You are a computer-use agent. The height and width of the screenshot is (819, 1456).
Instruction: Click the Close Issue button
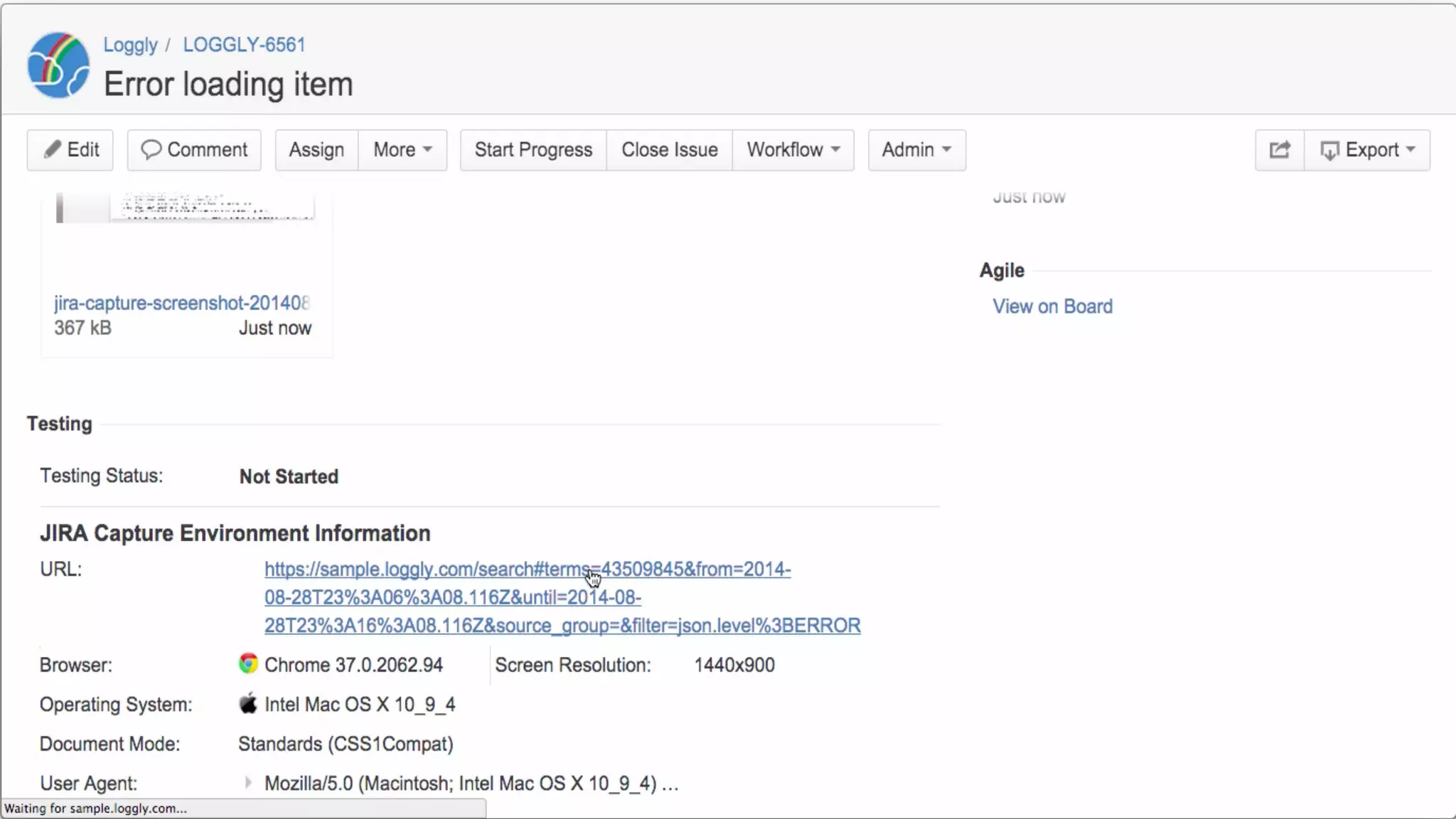coord(669,150)
